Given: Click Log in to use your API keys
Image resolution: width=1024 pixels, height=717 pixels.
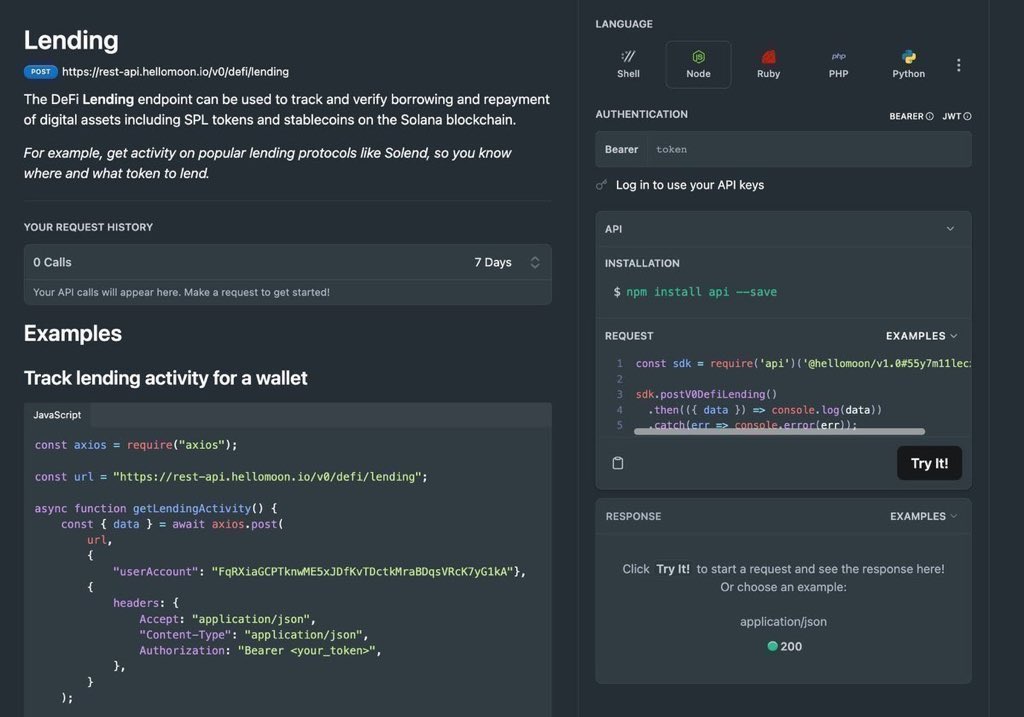Looking at the screenshot, I should (690, 185).
